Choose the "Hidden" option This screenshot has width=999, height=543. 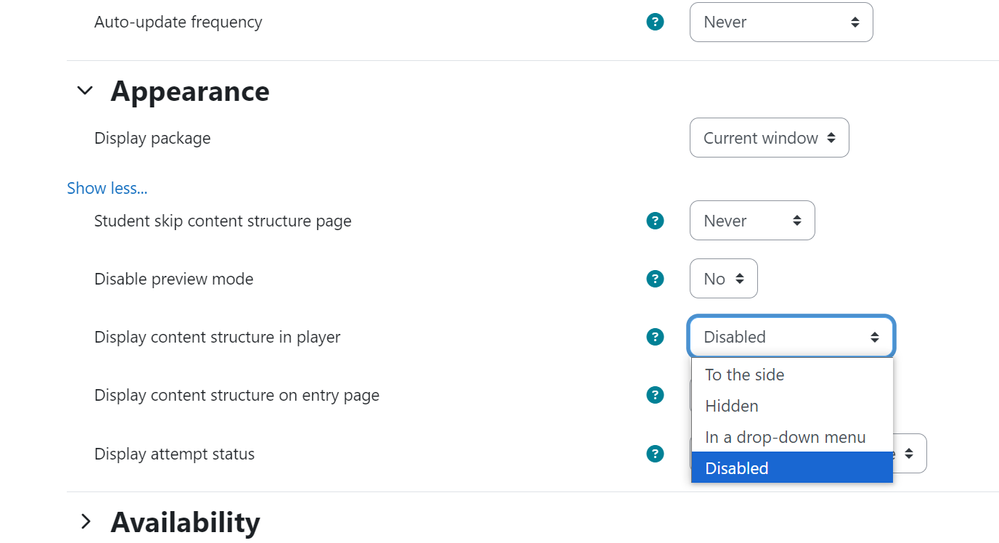[731, 406]
